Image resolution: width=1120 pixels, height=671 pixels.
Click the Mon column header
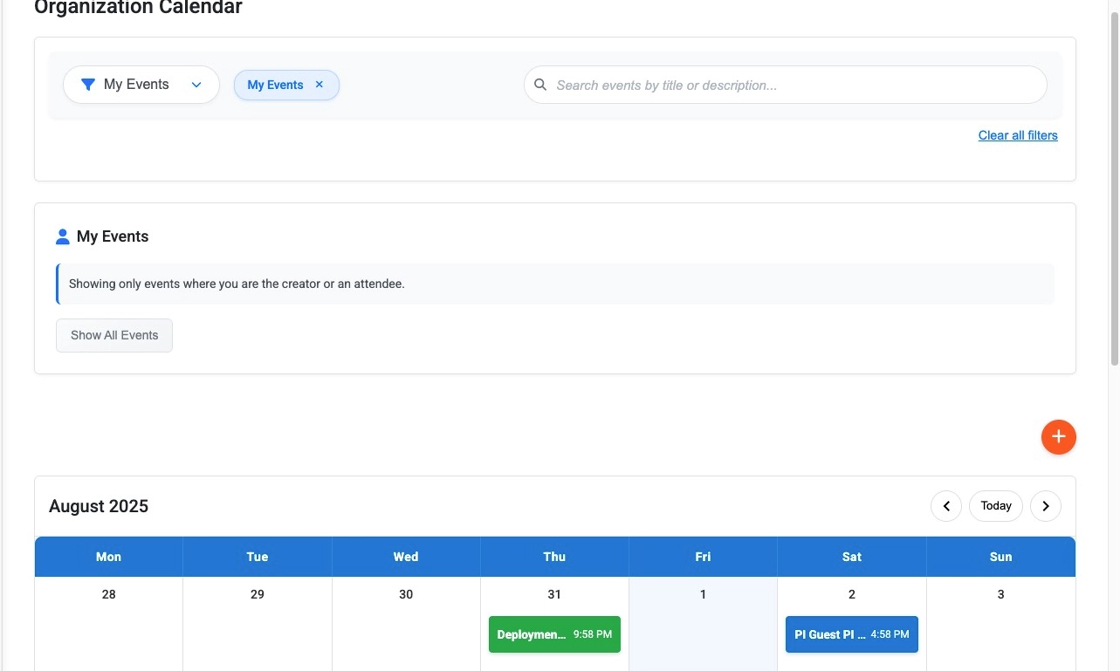[x=109, y=557]
